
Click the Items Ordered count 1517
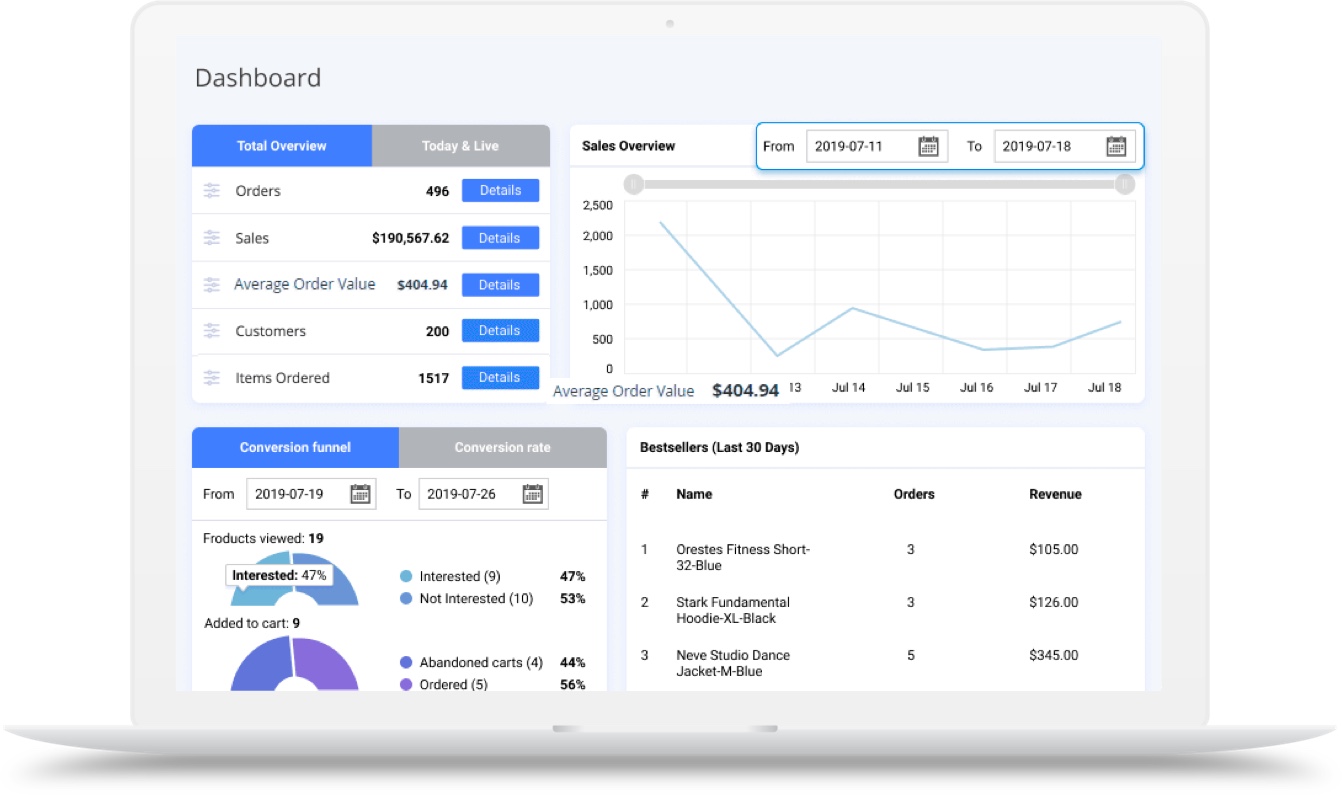click(x=433, y=378)
